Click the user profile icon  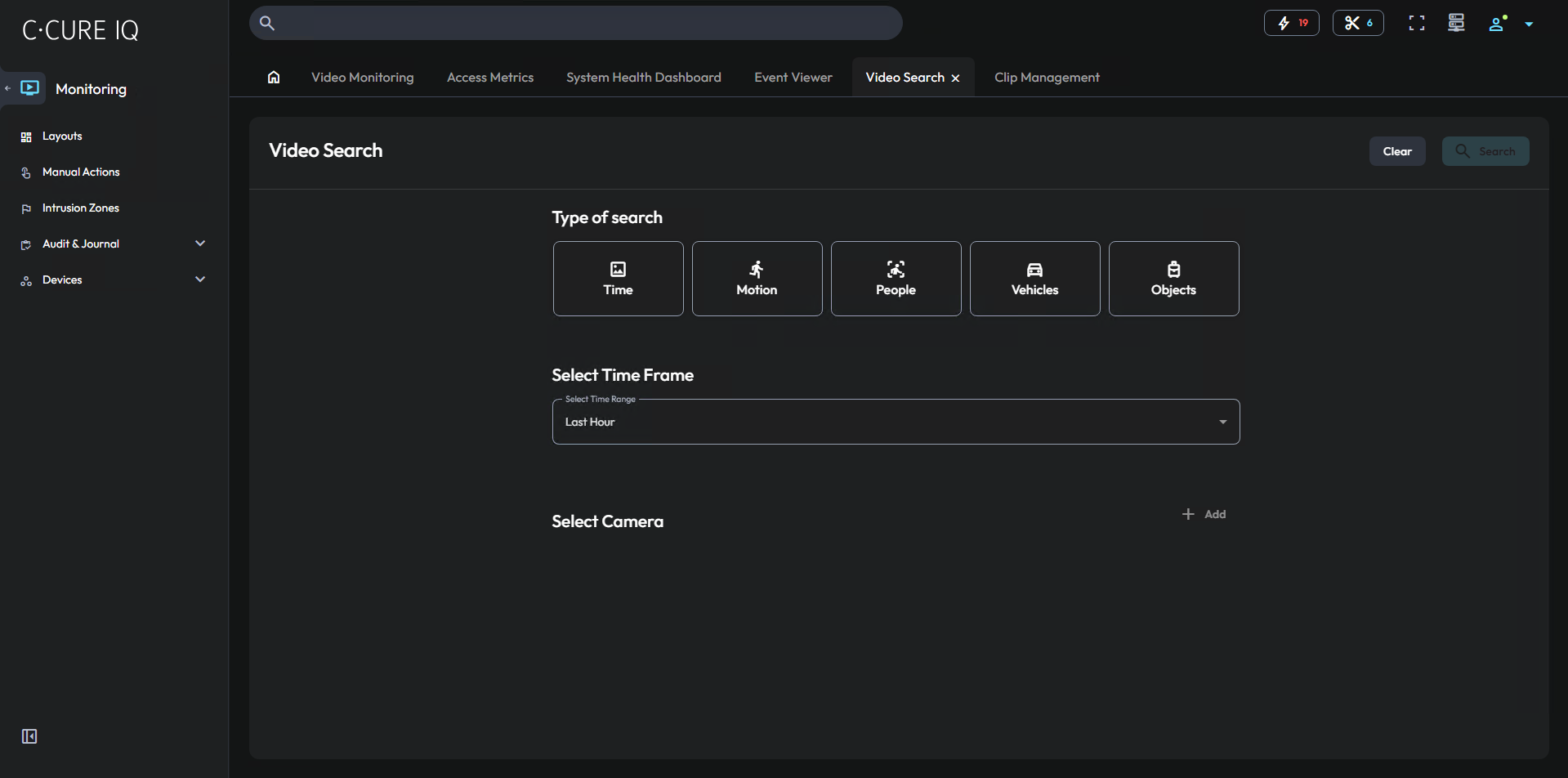click(x=1496, y=22)
